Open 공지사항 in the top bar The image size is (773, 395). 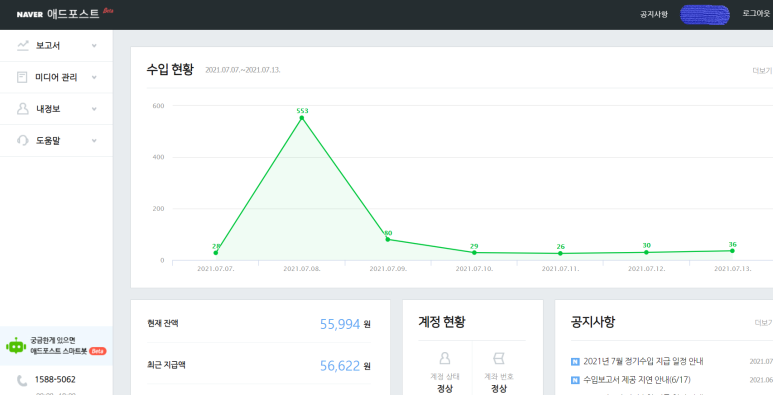point(654,14)
